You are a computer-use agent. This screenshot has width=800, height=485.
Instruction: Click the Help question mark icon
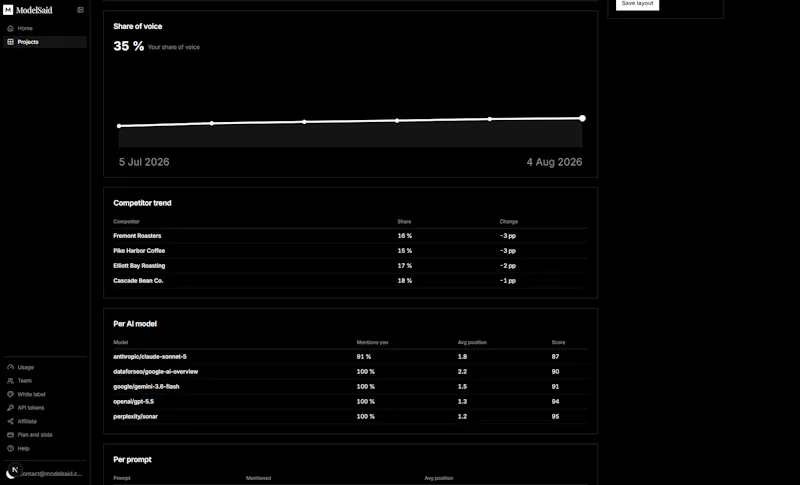point(10,449)
